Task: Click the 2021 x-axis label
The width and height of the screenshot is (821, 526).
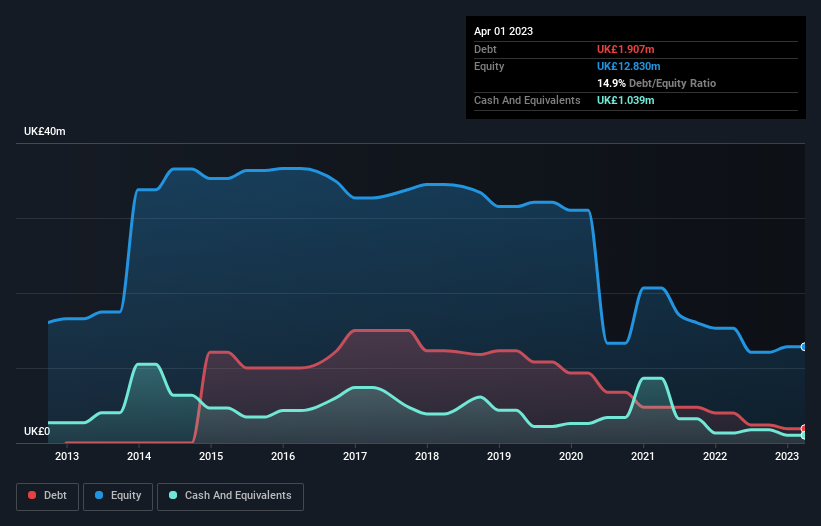Action: 643,456
